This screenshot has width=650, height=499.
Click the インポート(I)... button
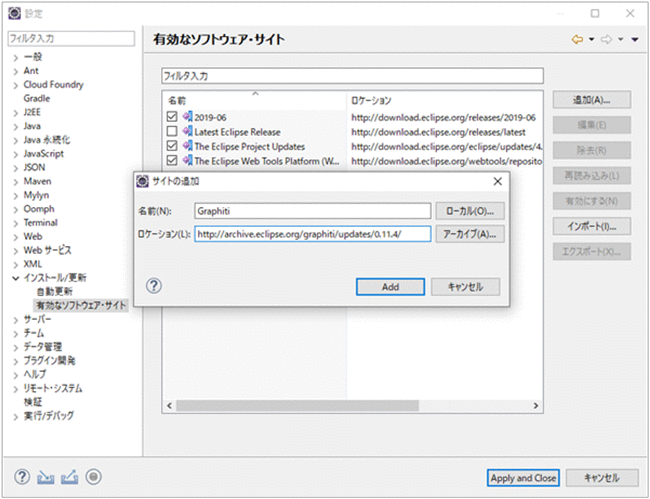pyautogui.click(x=592, y=226)
